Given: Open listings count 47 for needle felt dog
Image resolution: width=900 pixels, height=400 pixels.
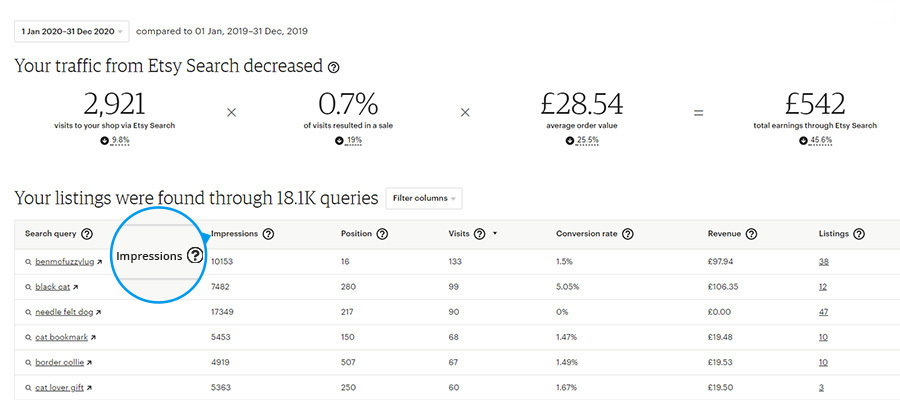Looking at the screenshot, I should click(x=824, y=312).
